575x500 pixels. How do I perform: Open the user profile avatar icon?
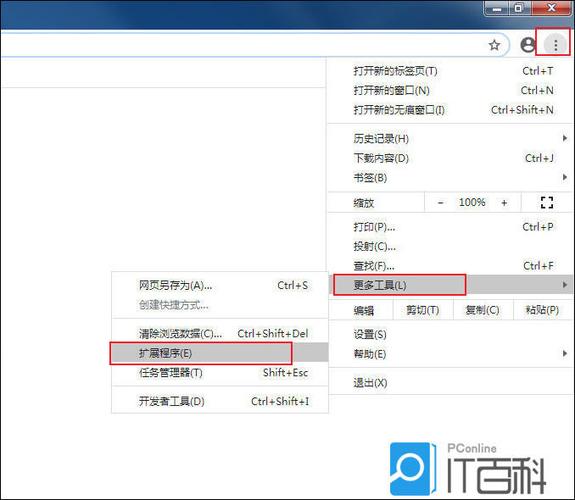tap(528, 45)
